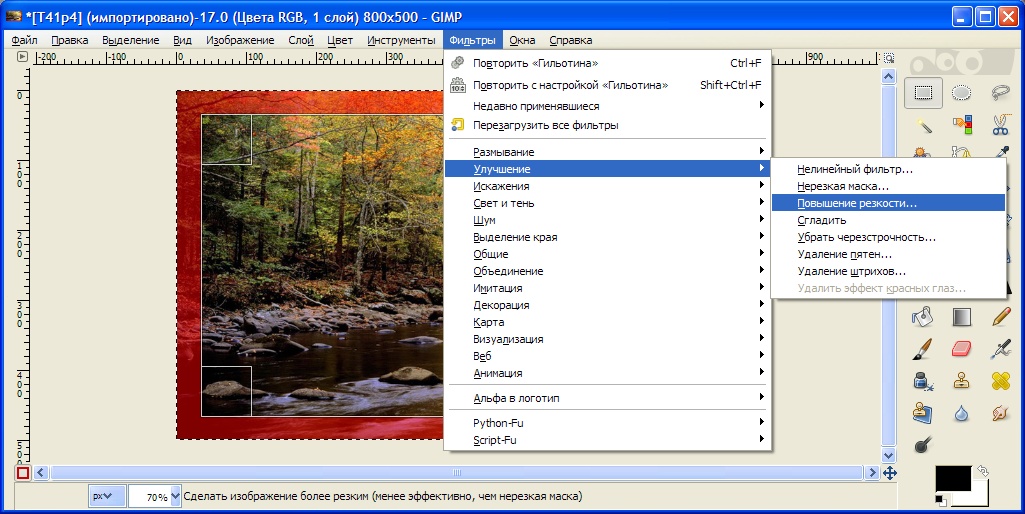Open the Правка menu
This screenshot has width=1025, height=514.
click(x=69, y=41)
